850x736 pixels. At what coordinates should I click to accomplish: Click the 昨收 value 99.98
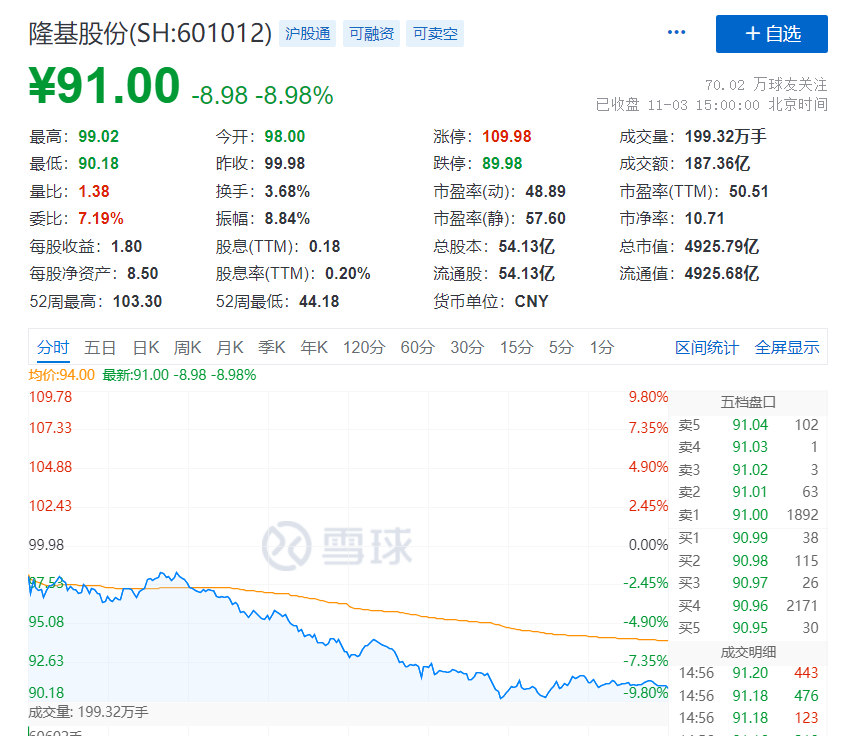point(285,163)
